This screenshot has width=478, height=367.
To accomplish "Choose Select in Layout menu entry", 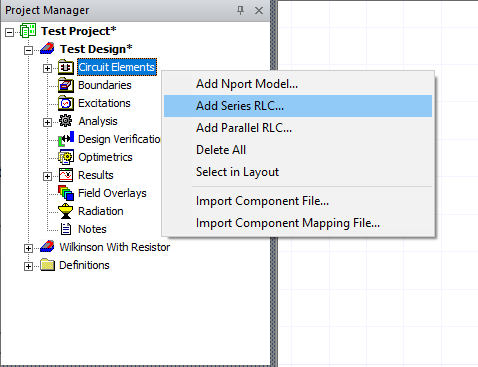I will click(x=298, y=172).
